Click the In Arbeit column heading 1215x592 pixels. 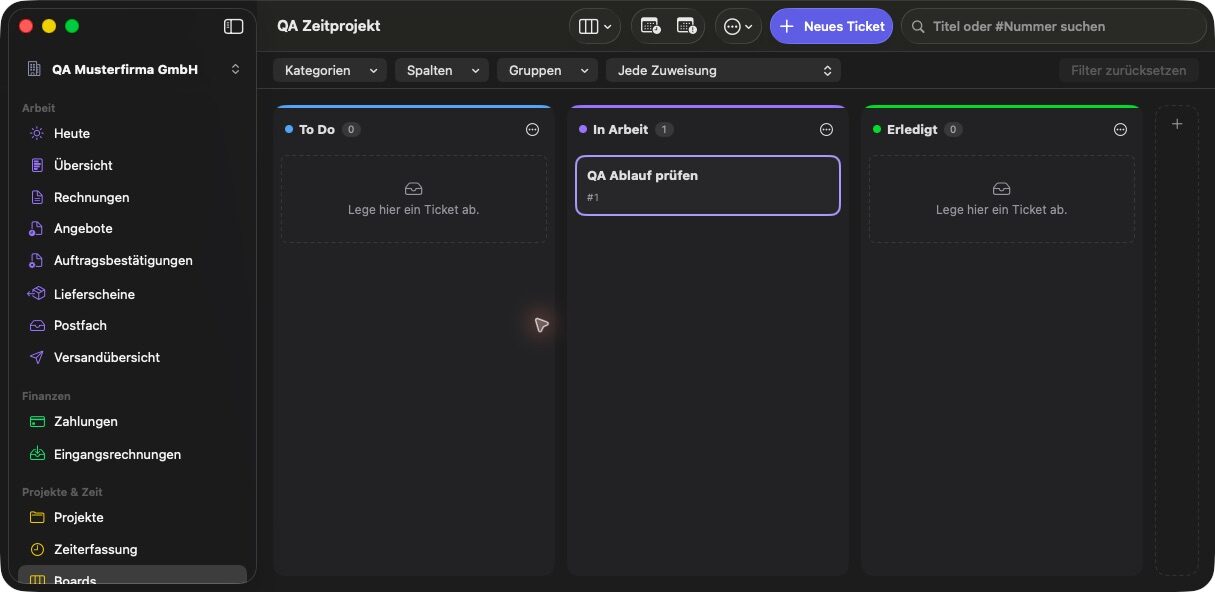coord(620,129)
